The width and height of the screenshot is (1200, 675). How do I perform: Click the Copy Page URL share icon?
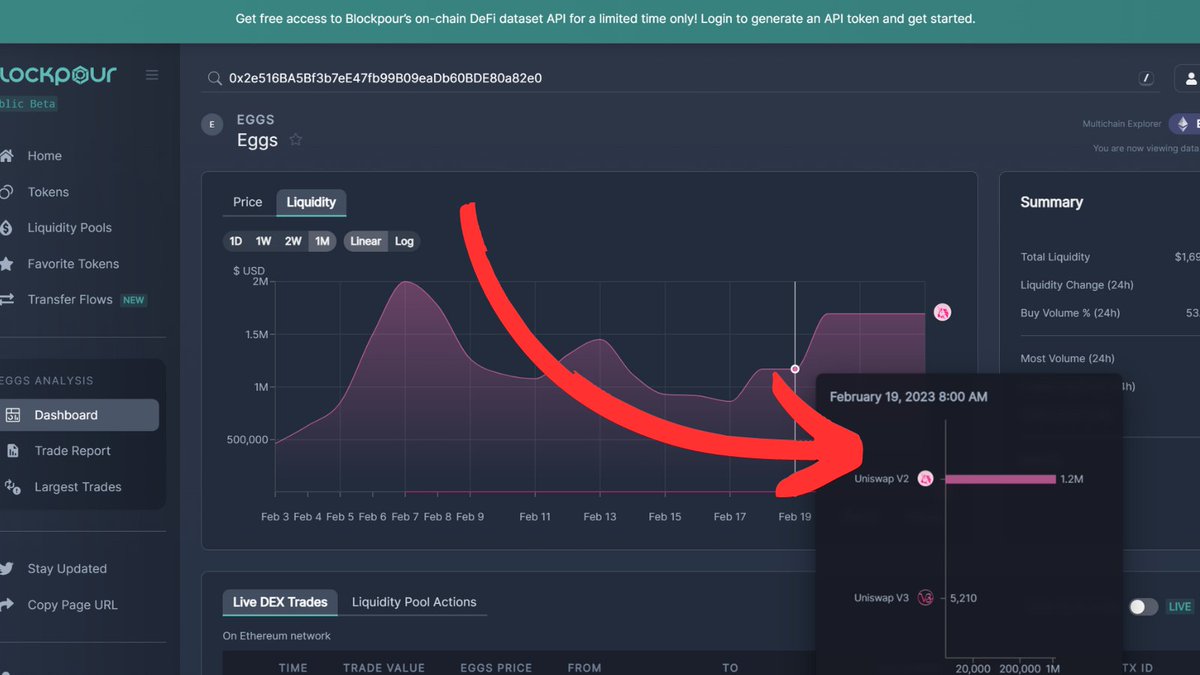point(7,605)
